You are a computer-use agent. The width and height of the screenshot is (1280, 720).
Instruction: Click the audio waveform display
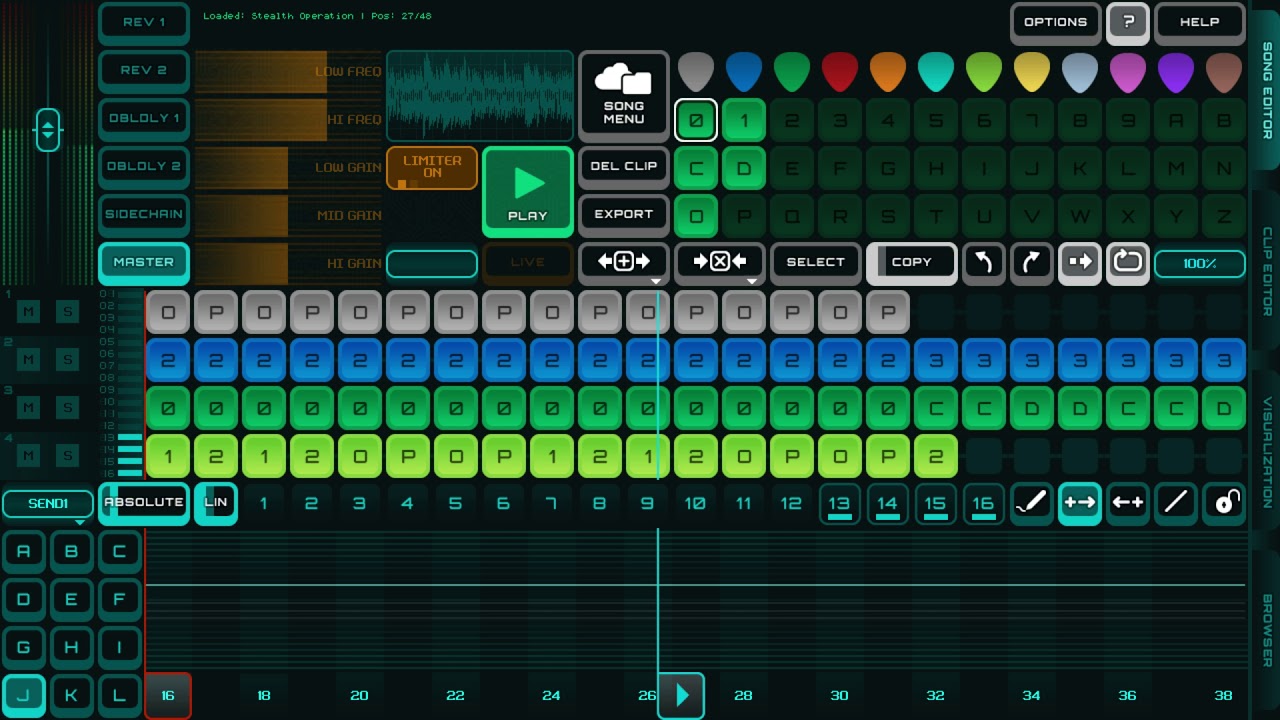coord(480,96)
